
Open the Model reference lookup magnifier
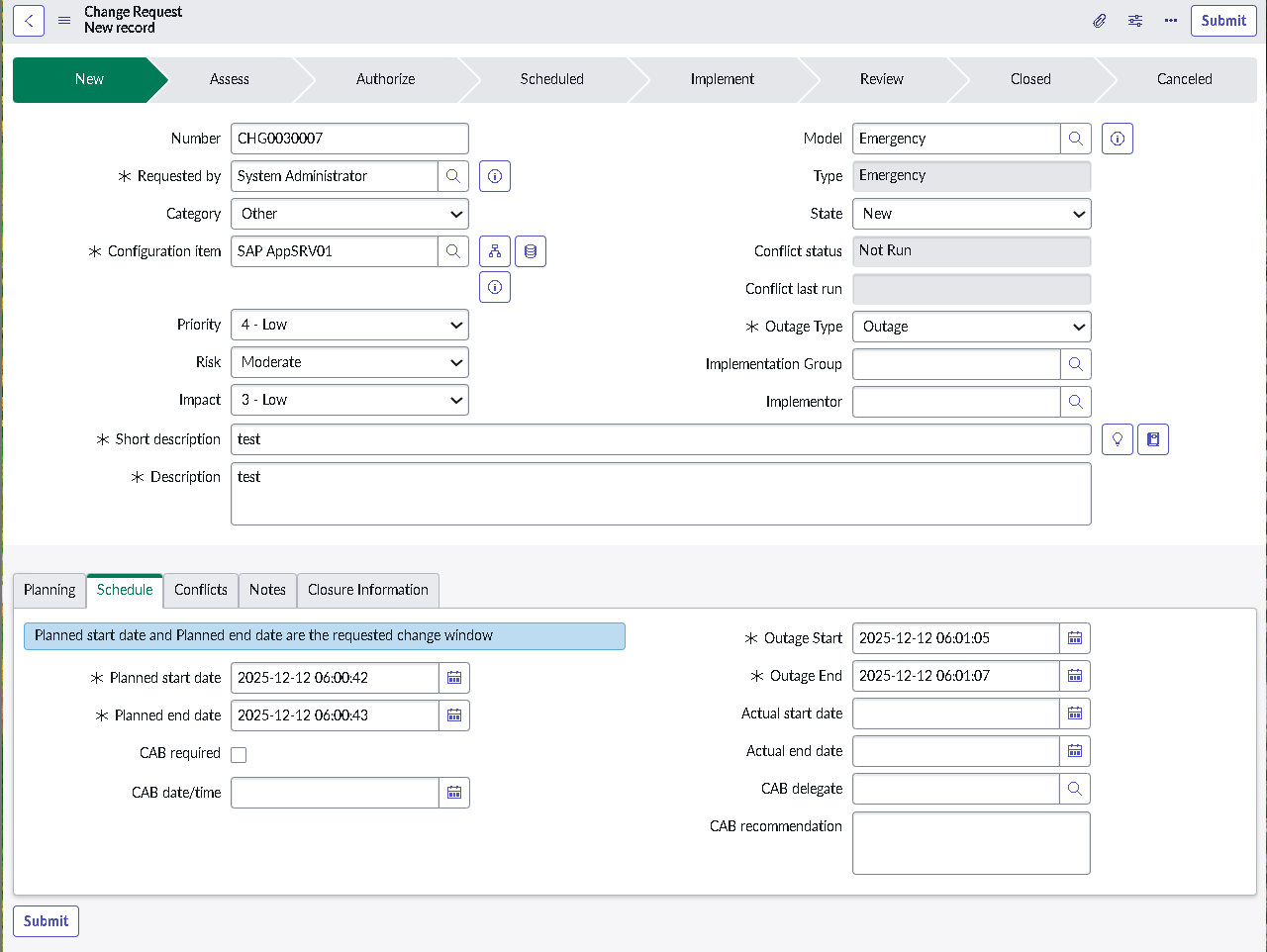tap(1075, 139)
